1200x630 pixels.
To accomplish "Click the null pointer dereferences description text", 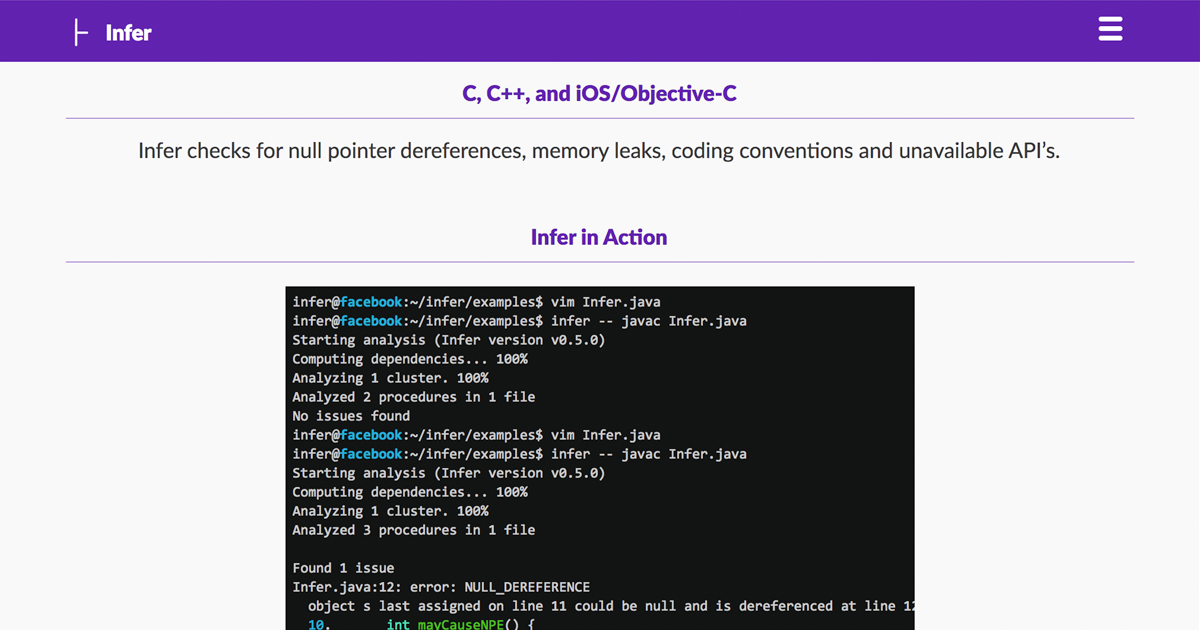I will point(599,152).
